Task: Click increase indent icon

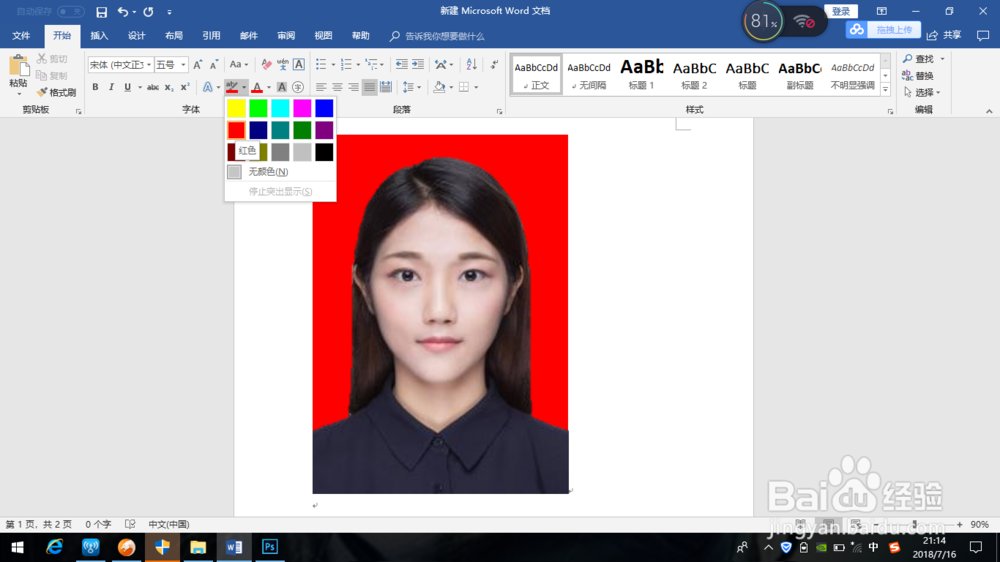Action: point(418,64)
